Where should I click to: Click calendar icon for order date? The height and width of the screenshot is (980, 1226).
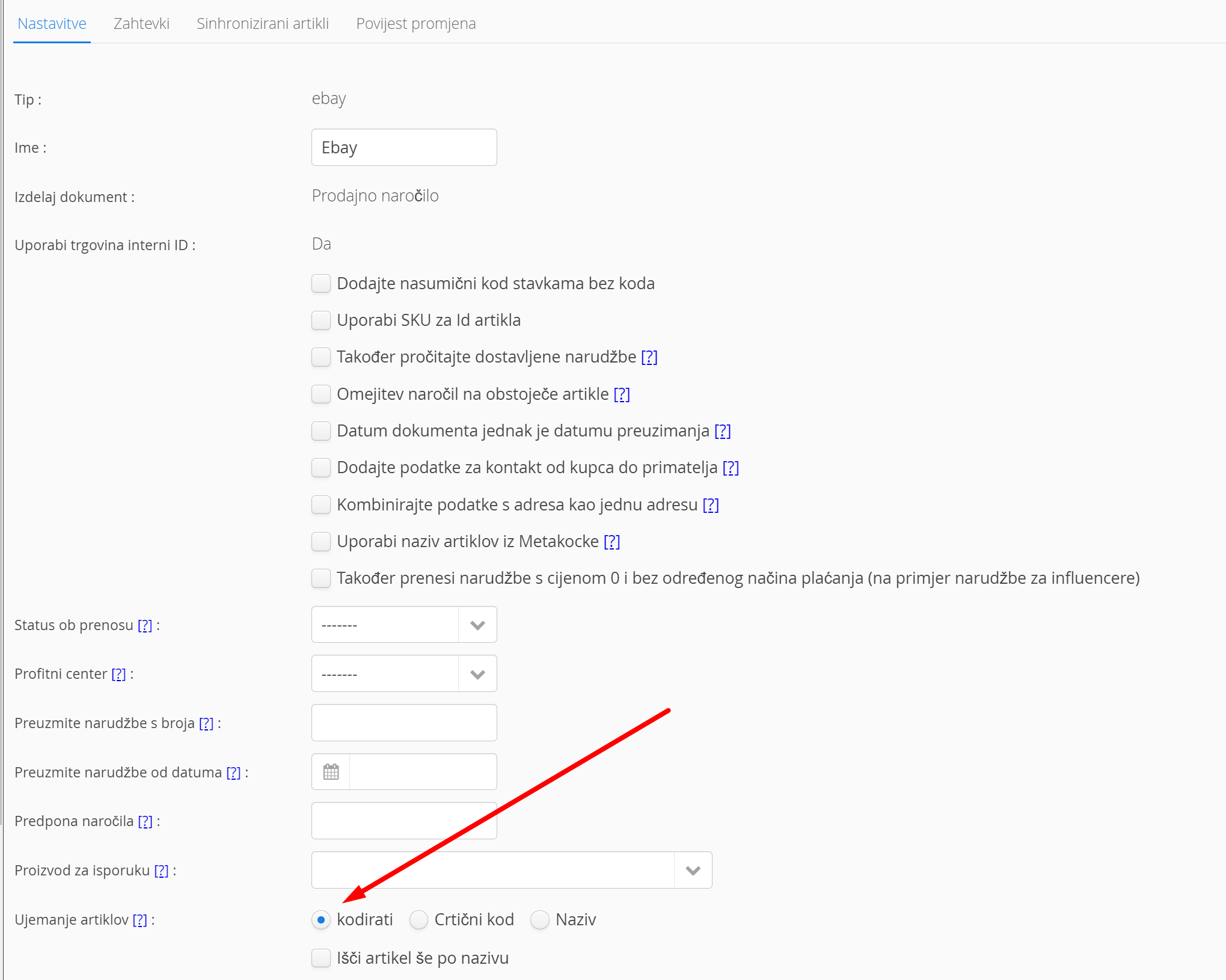(x=331, y=771)
